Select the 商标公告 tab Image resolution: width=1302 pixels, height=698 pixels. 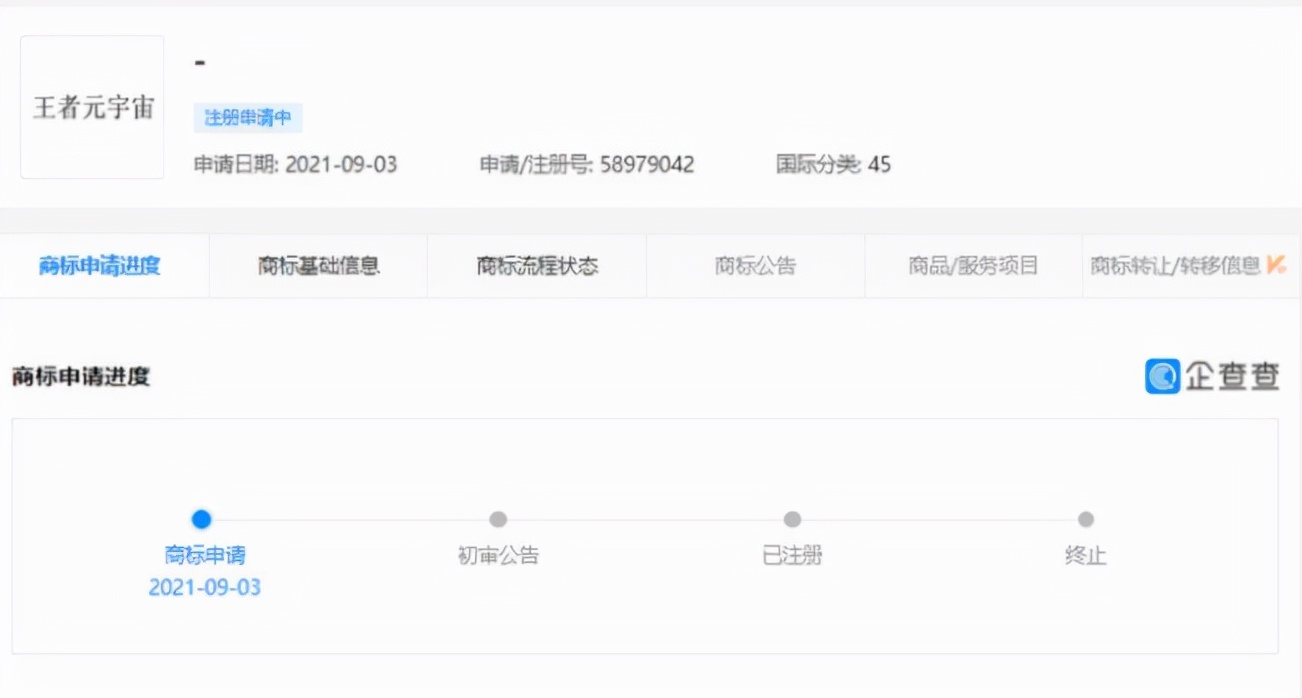coord(755,266)
